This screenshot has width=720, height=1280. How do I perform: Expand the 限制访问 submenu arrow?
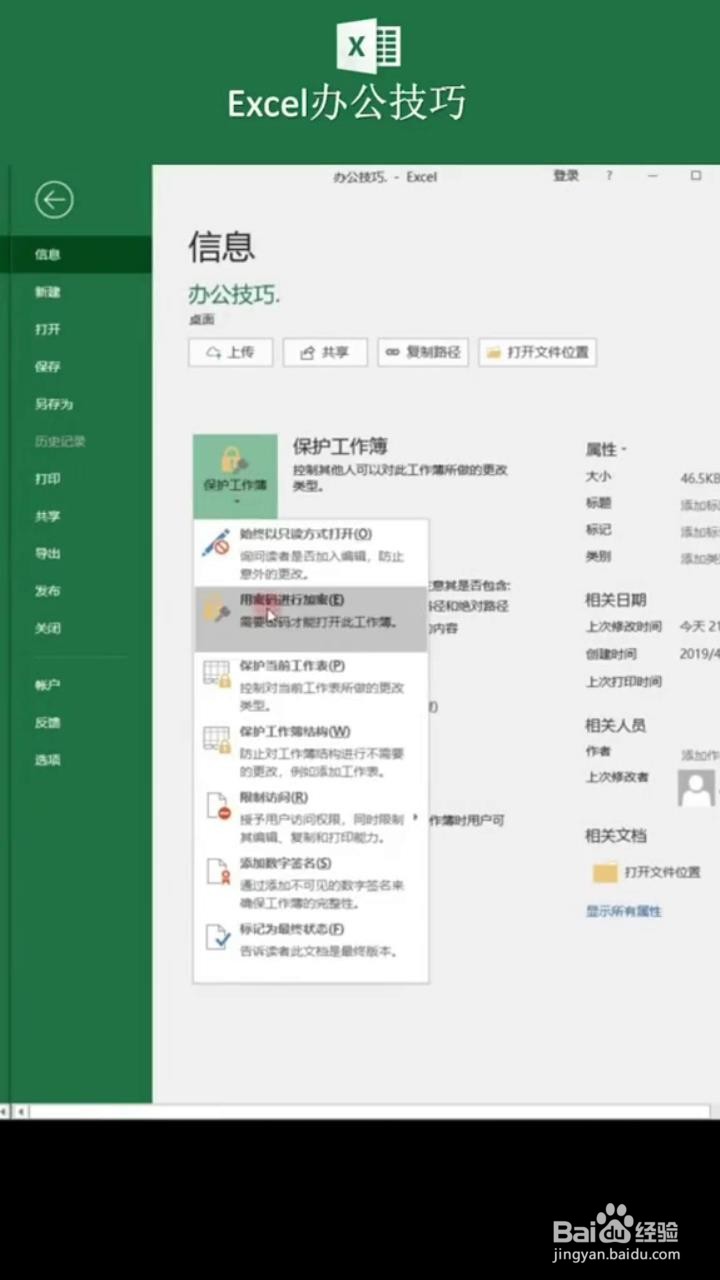tap(415, 817)
